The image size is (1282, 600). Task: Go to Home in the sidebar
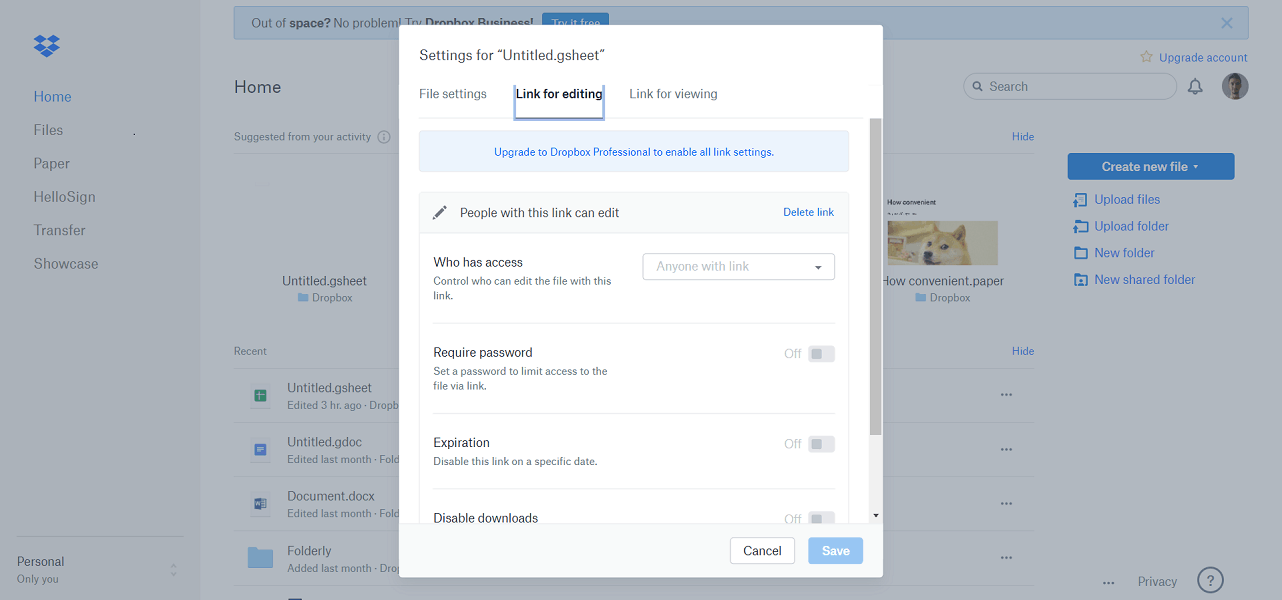coord(53,97)
